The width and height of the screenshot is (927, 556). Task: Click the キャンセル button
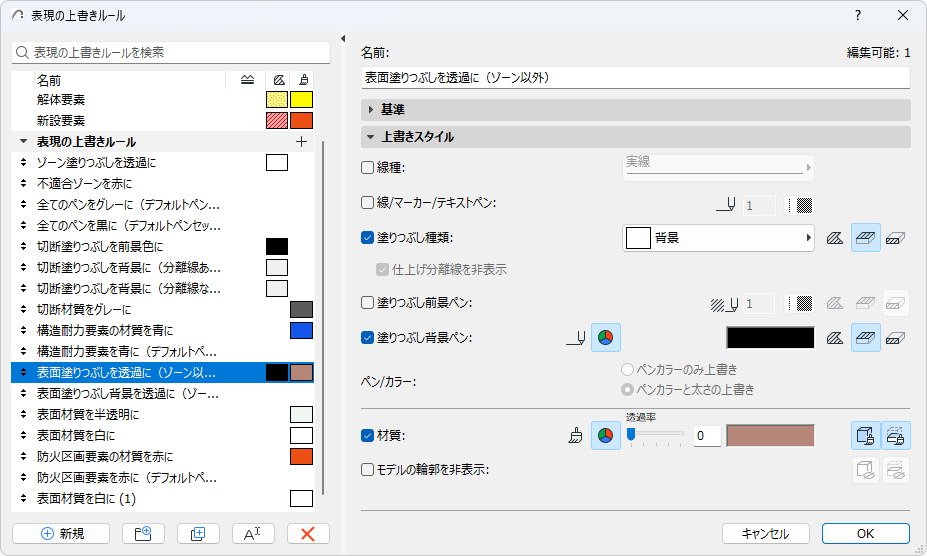click(766, 534)
